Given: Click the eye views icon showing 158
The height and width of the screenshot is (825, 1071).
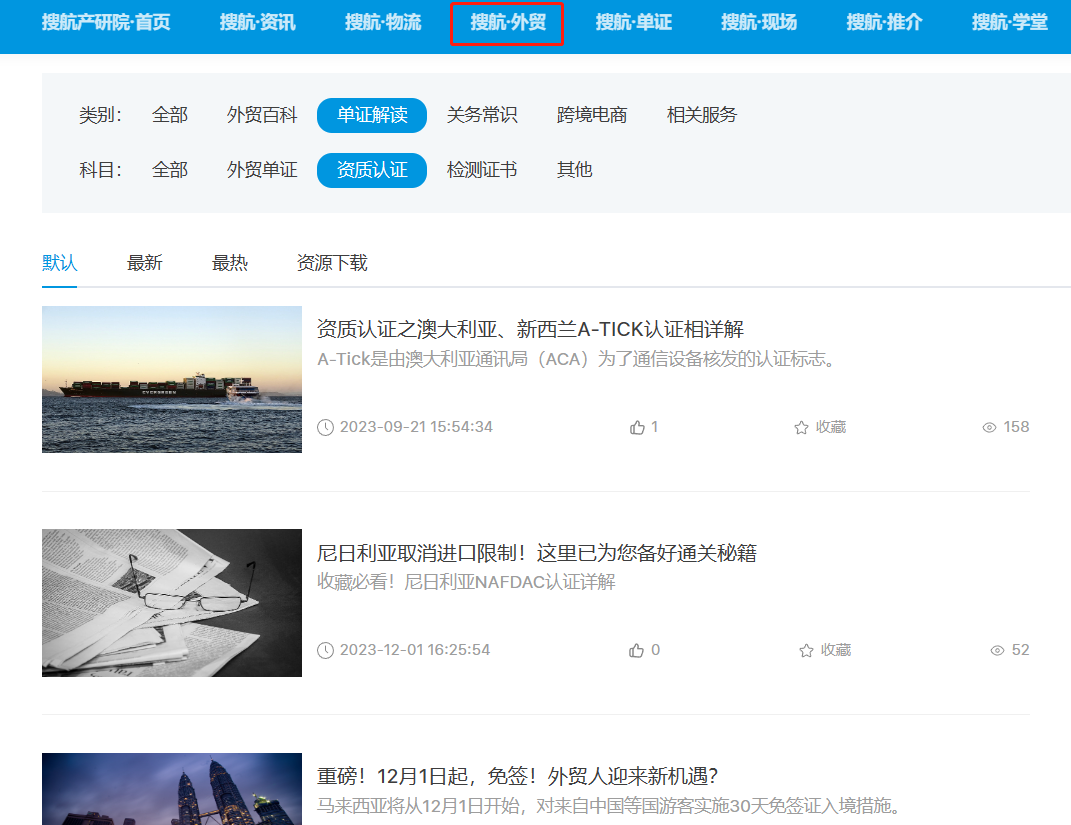Looking at the screenshot, I should coord(989,428).
